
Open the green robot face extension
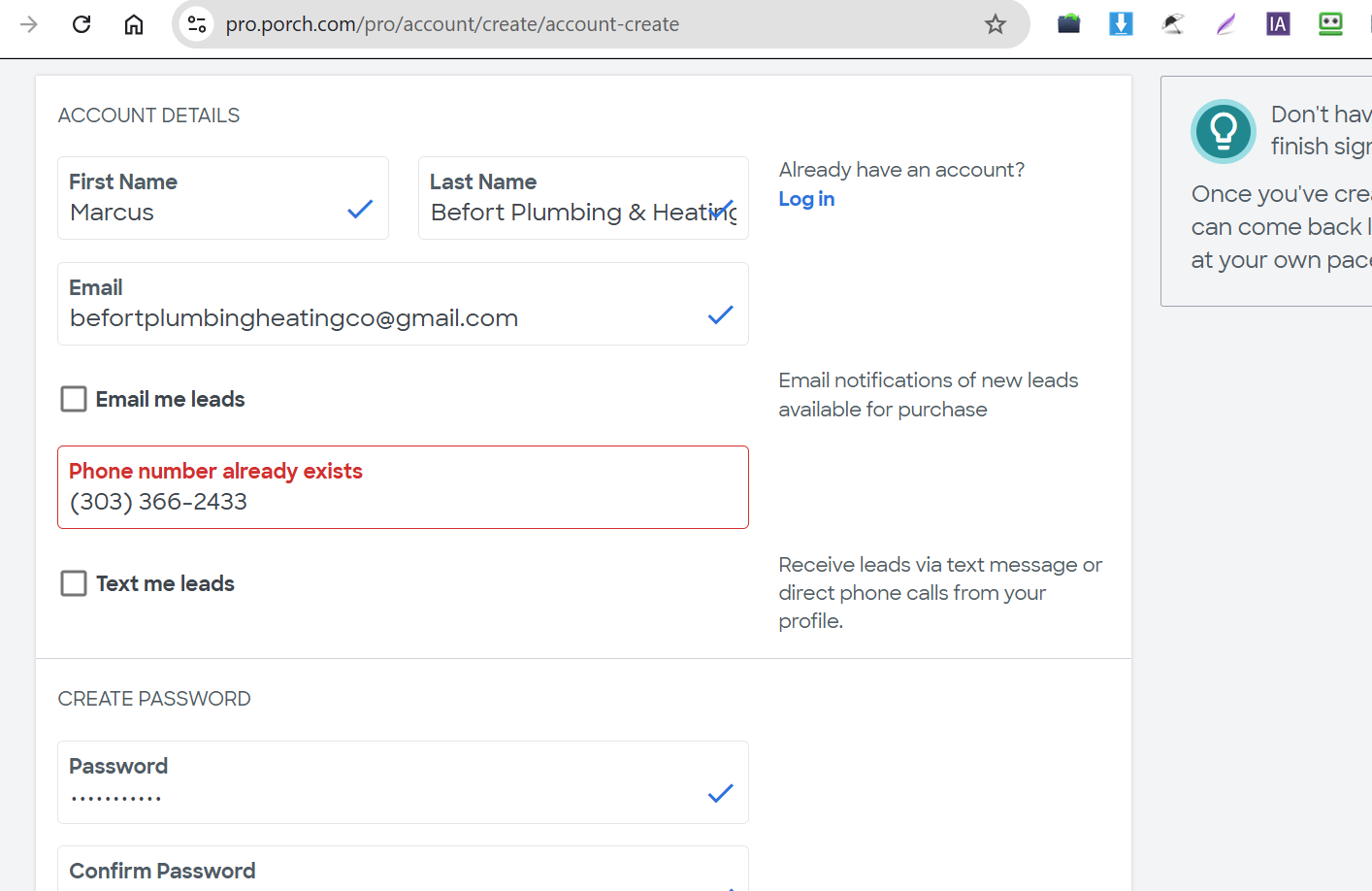tap(1330, 24)
